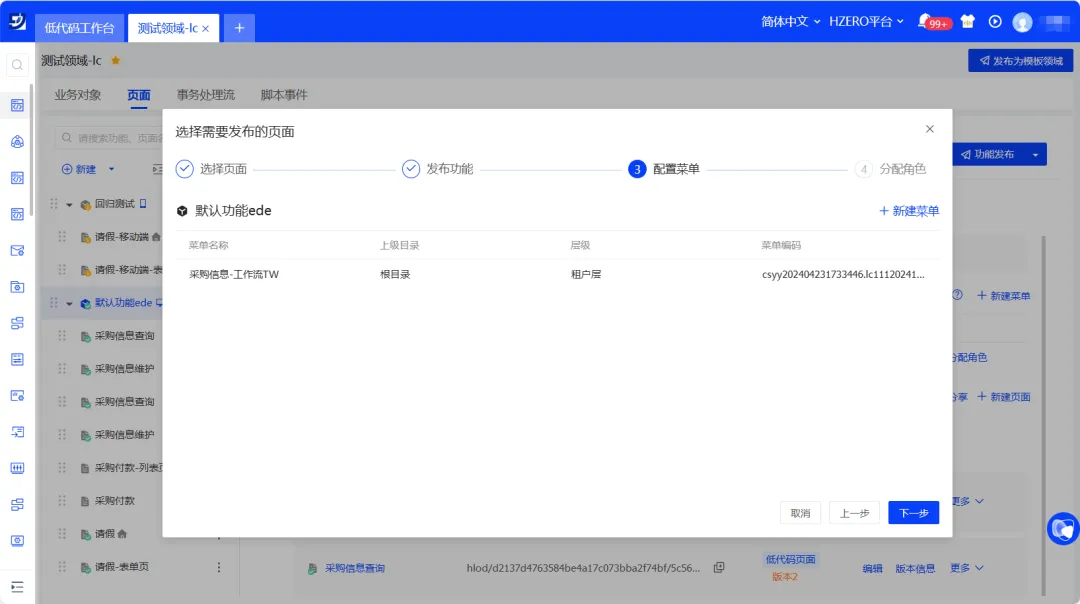Select 请假-表单页 tree item

122,567
